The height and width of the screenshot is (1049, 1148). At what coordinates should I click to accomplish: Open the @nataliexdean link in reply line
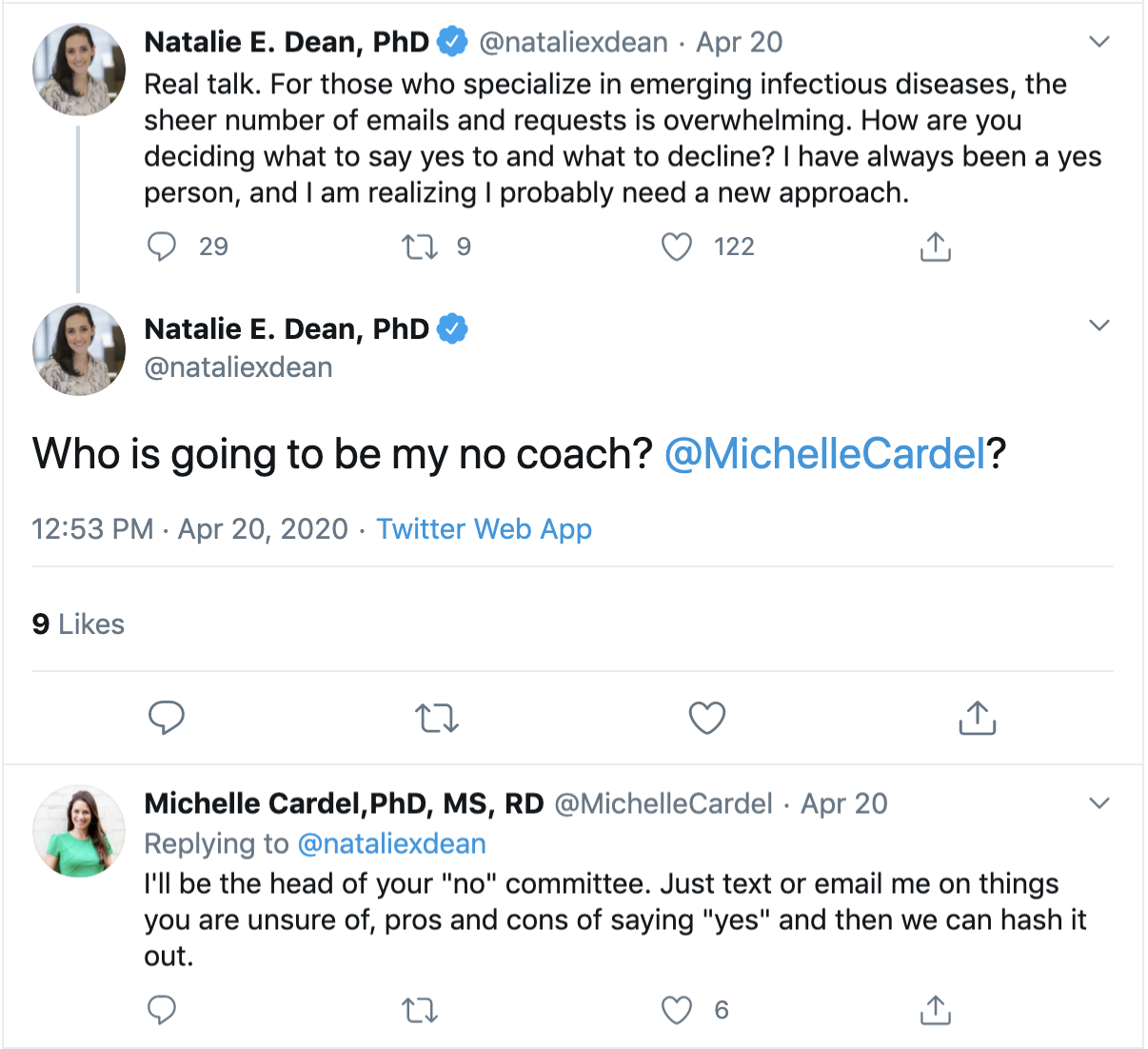point(391,843)
